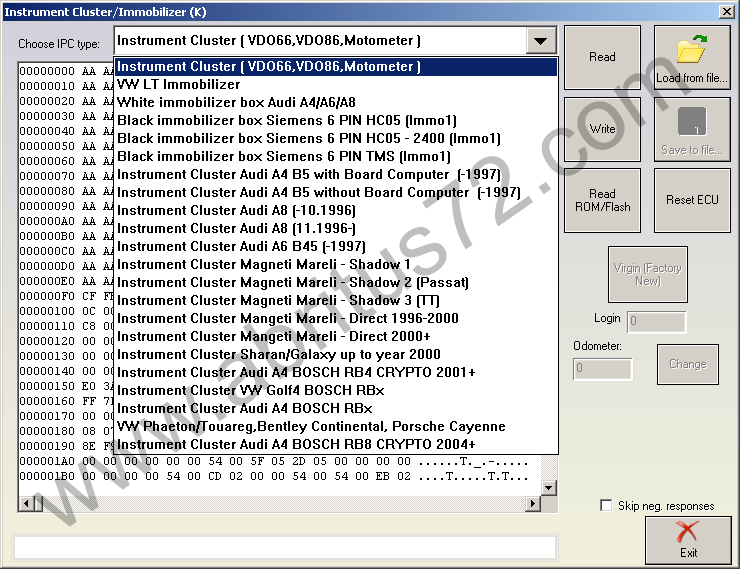Click hex row address 000001A0
Screen dimensions: 740x569
coord(47,461)
